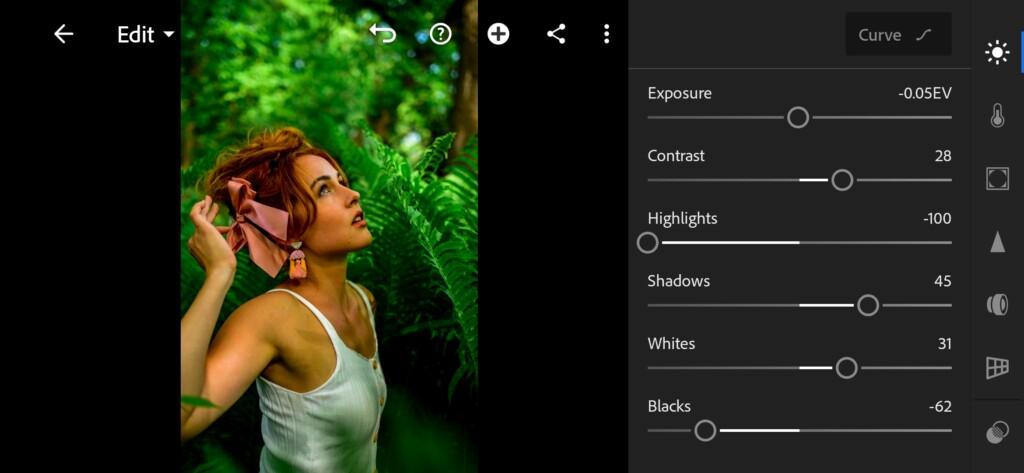Open the three-dot overflow menu
Image resolution: width=1024 pixels, height=473 pixels.
607,34
